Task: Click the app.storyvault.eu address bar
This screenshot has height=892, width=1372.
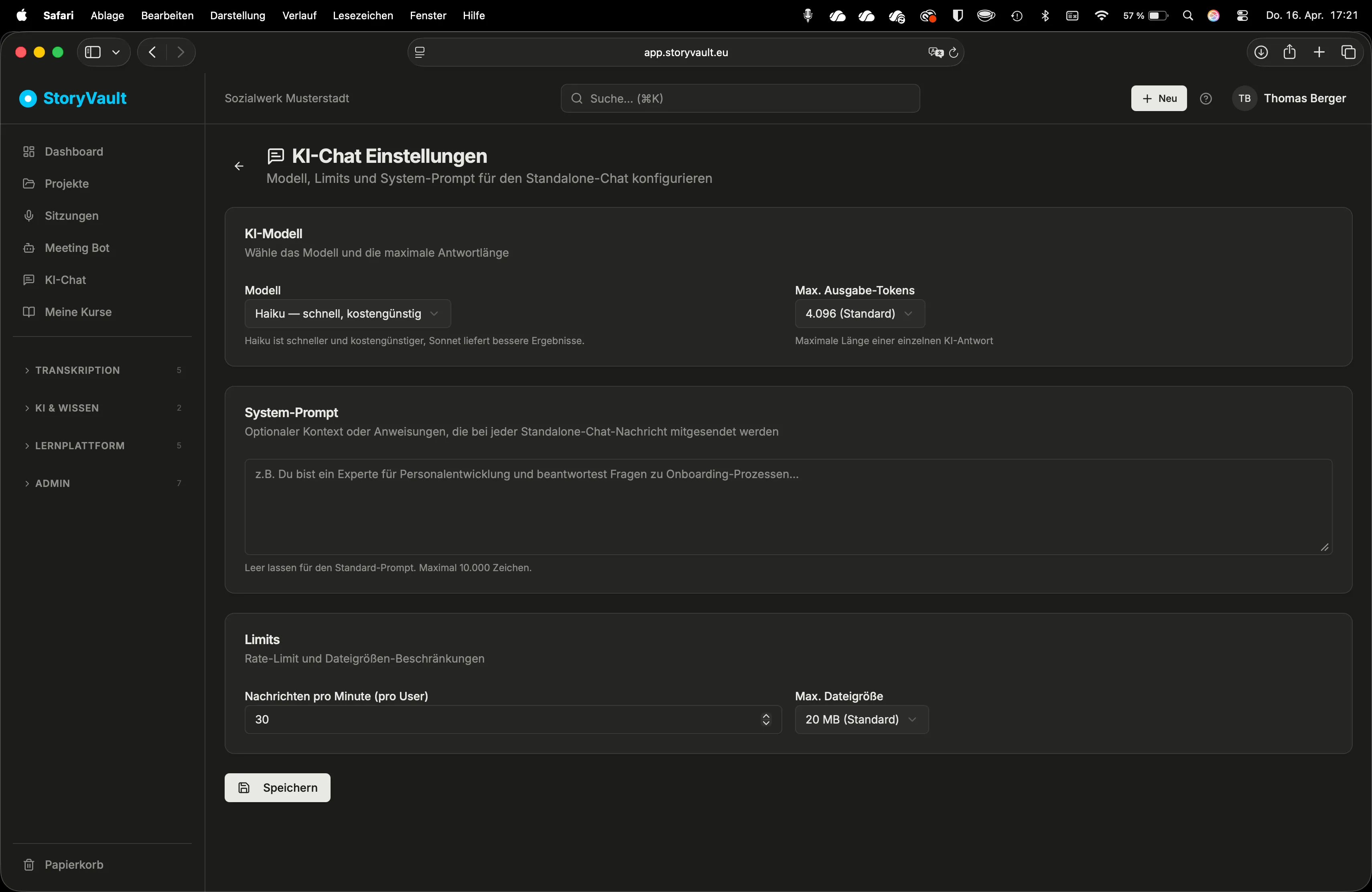Action: pyautogui.click(x=686, y=53)
